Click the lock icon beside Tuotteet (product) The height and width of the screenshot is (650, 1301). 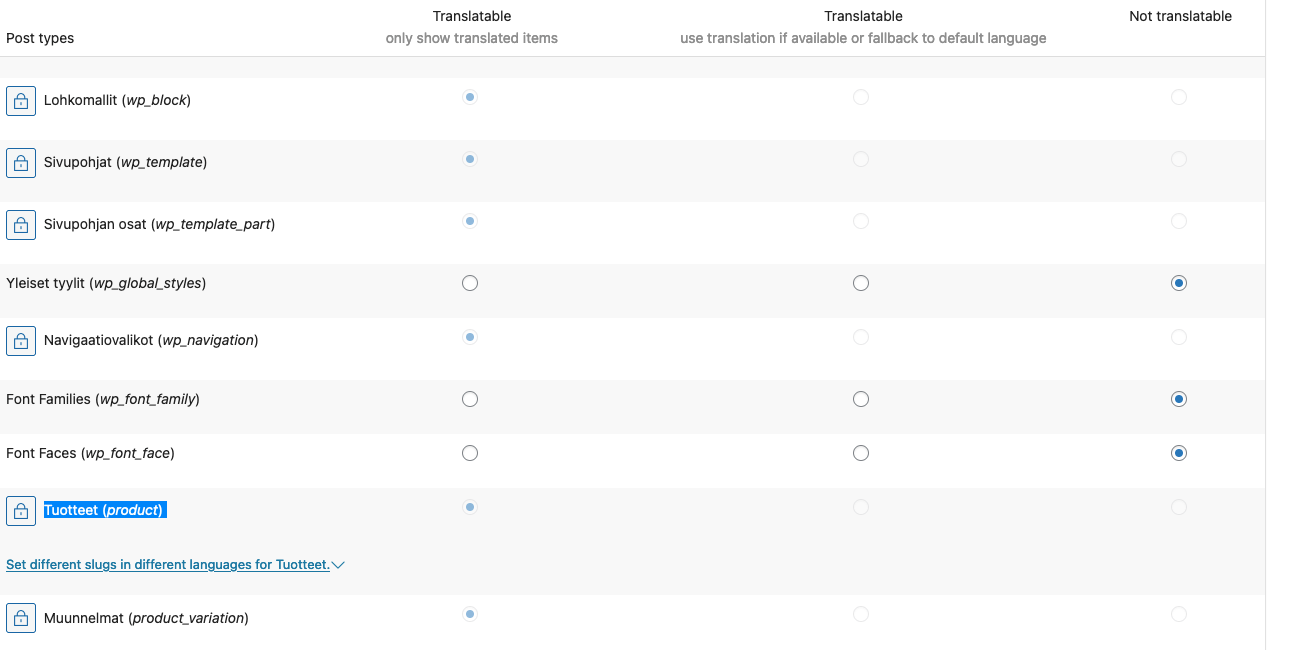pyautogui.click(x=21, y=511)
